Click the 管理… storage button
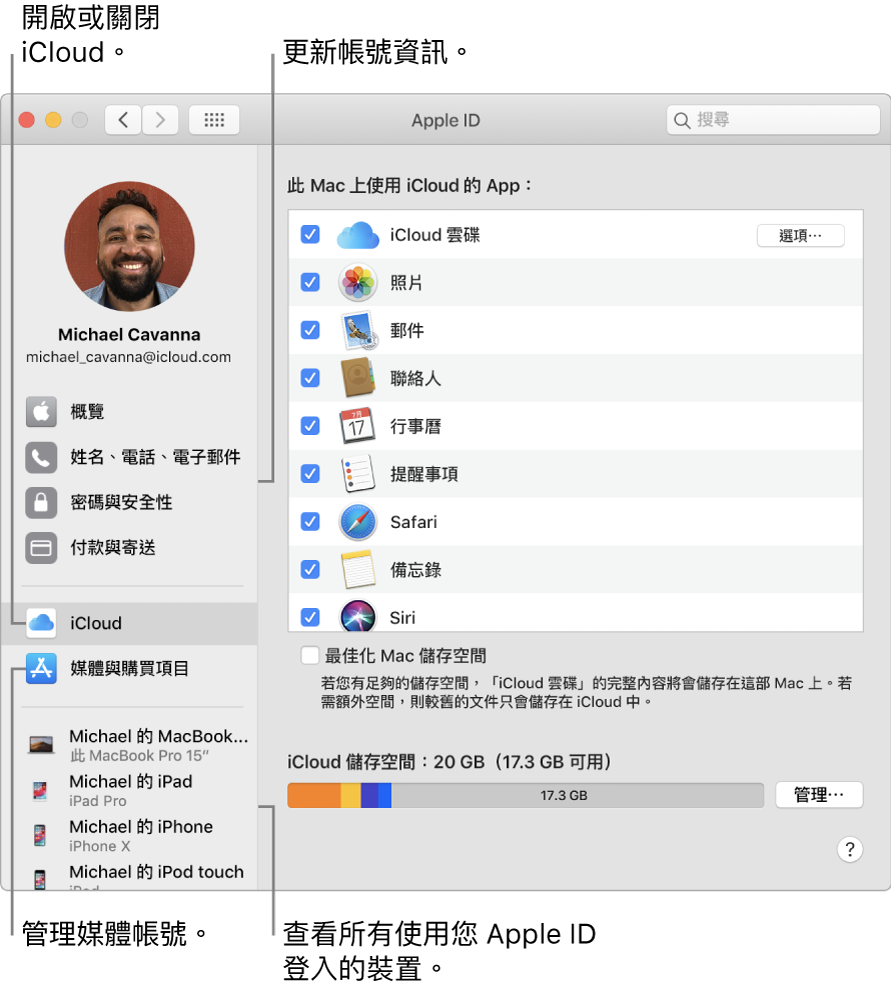891x992 pixels. tap(819, 795)
